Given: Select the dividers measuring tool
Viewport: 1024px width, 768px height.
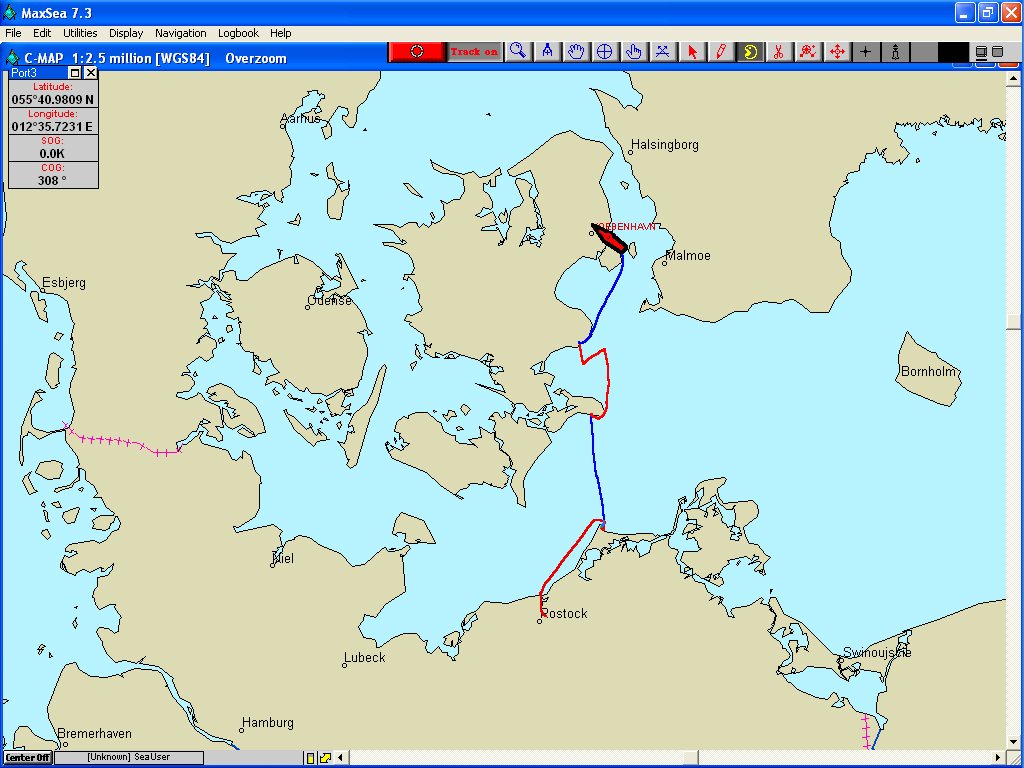Looking at the screenshot, I should pos(547,52).
